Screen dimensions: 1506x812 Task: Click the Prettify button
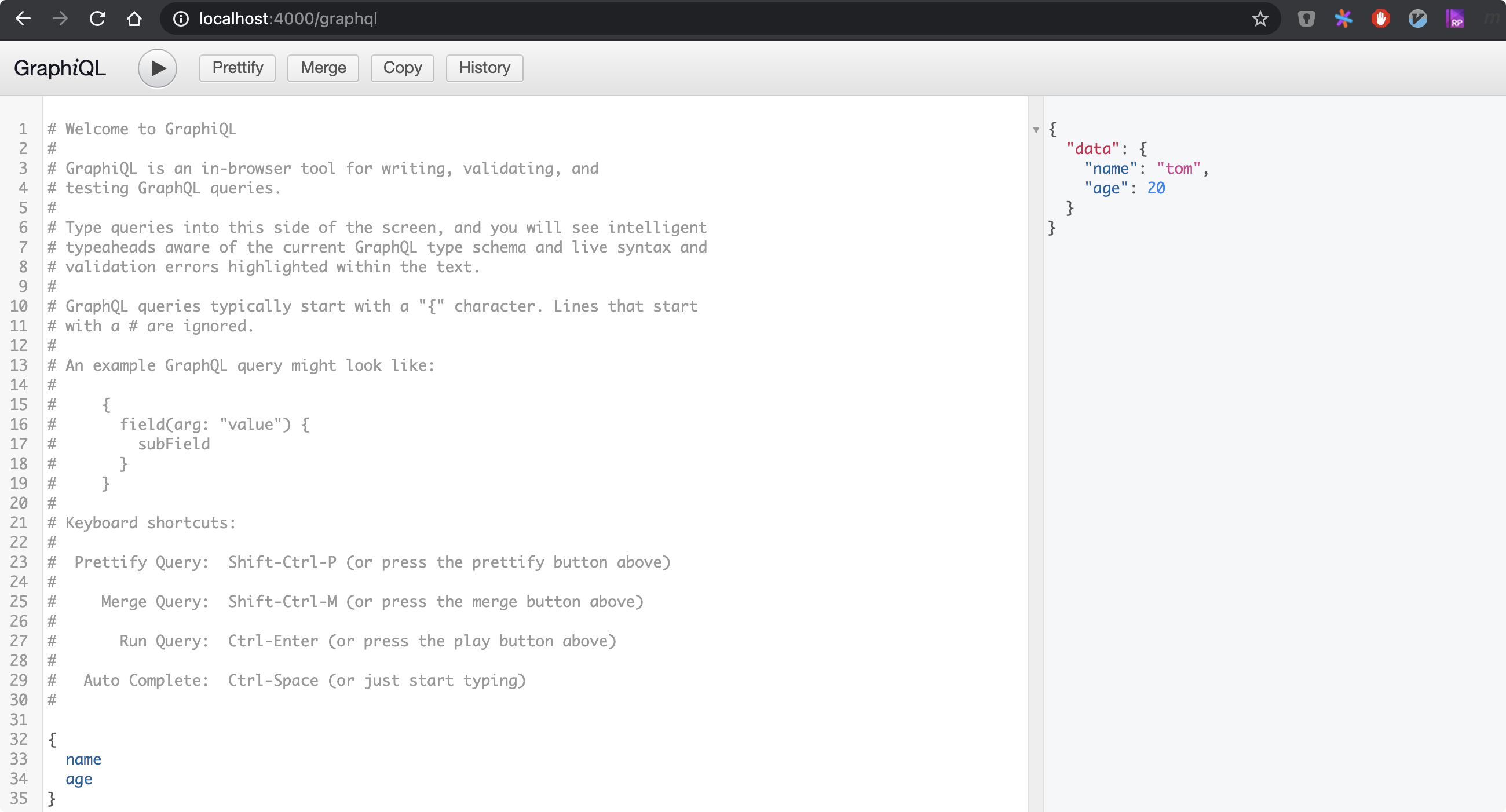pos(237,68)
